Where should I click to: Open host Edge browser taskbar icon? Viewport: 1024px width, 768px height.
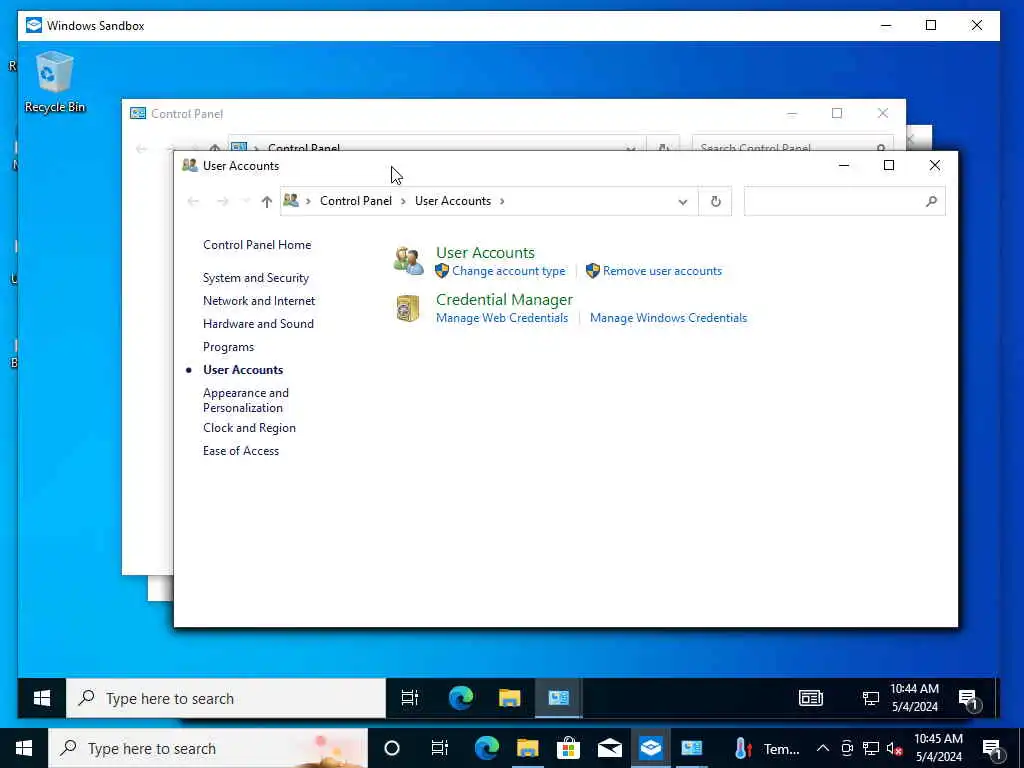487,748
